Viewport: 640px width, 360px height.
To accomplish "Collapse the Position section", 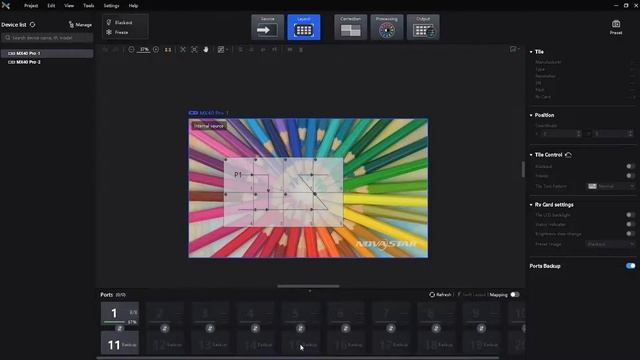I will tap(531, 115).
